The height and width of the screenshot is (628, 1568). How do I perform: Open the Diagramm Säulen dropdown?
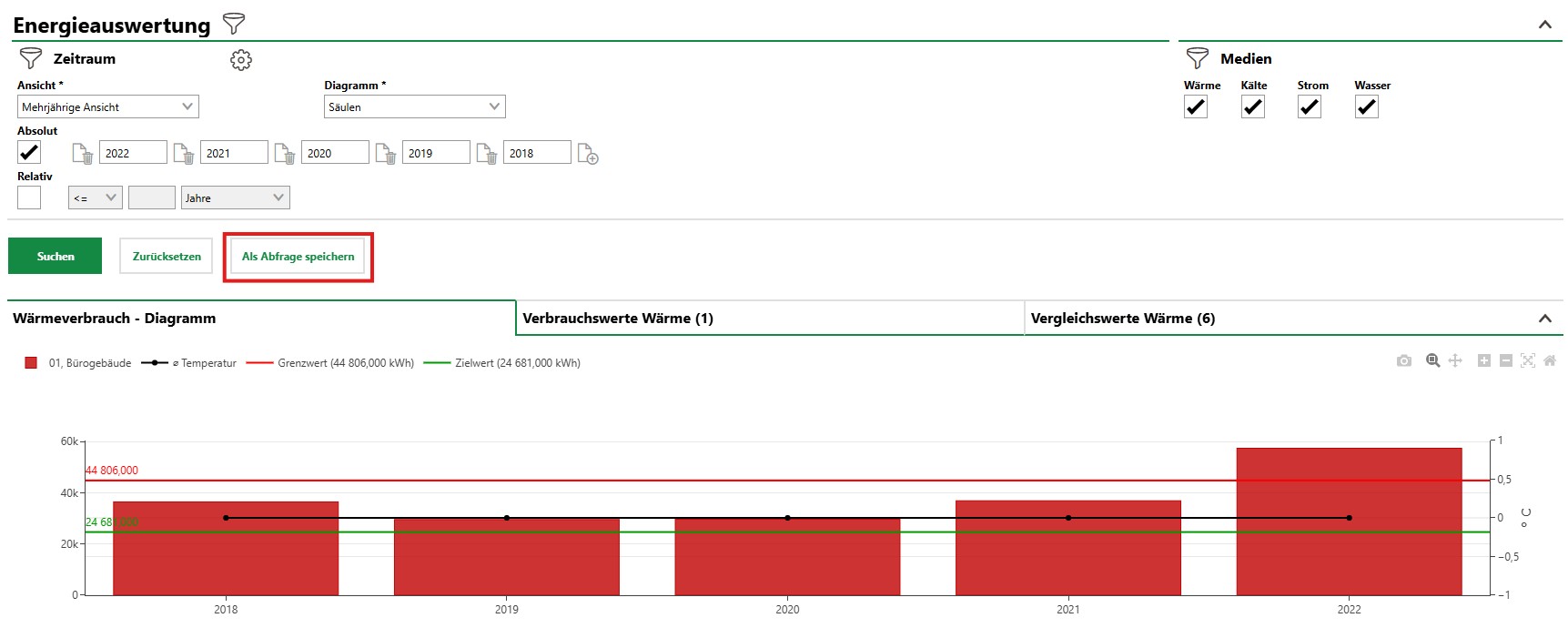click(x=415, y=106)
